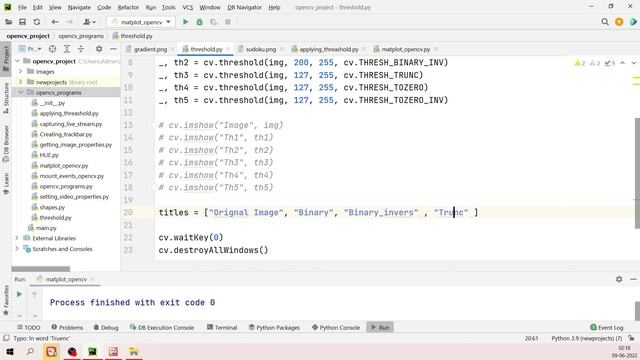Click the project panel horizontal scrollbar

click(41, 269)
